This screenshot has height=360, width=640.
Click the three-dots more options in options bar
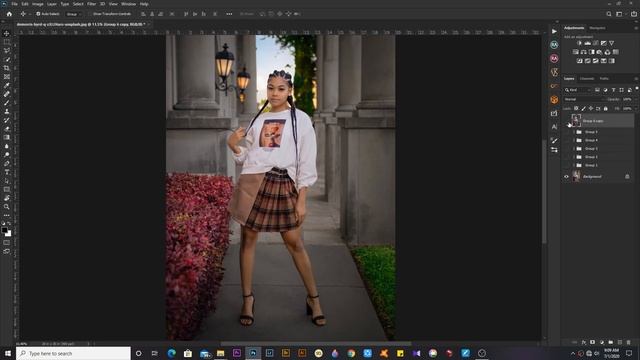(229, 14)
